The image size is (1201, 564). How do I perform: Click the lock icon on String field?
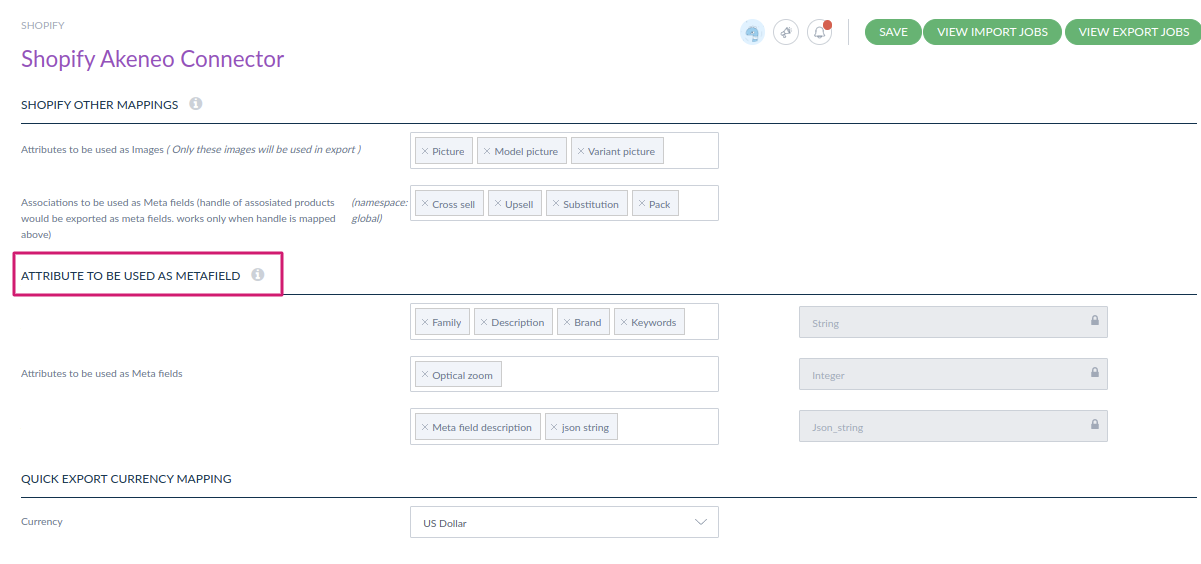coord(1094,322)
